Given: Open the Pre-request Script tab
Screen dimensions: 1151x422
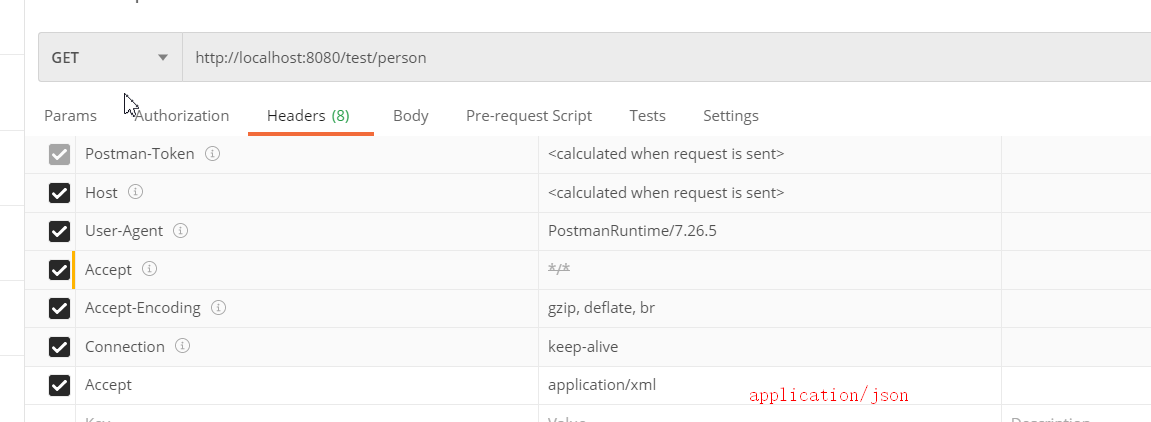Looking at the screenshot, I should 528,116.
